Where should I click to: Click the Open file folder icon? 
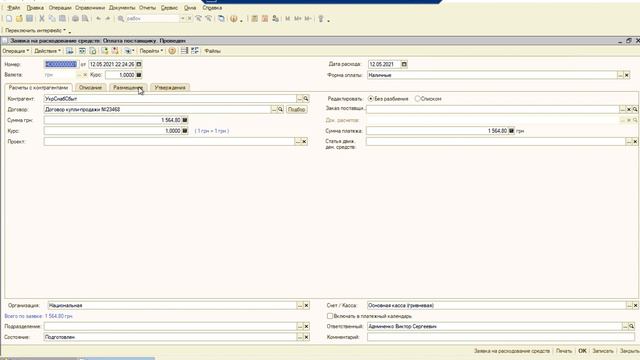(x=19, y=19)
